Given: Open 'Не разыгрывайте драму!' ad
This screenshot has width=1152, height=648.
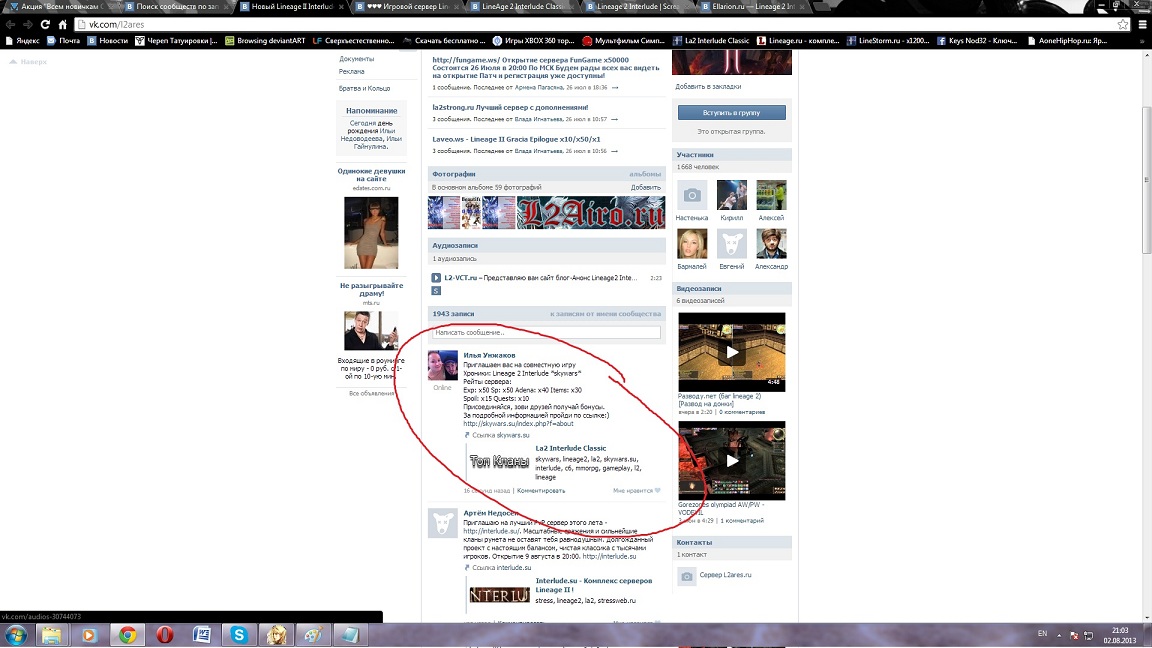Looking at the screenshot, I should [x=371, y=289].
